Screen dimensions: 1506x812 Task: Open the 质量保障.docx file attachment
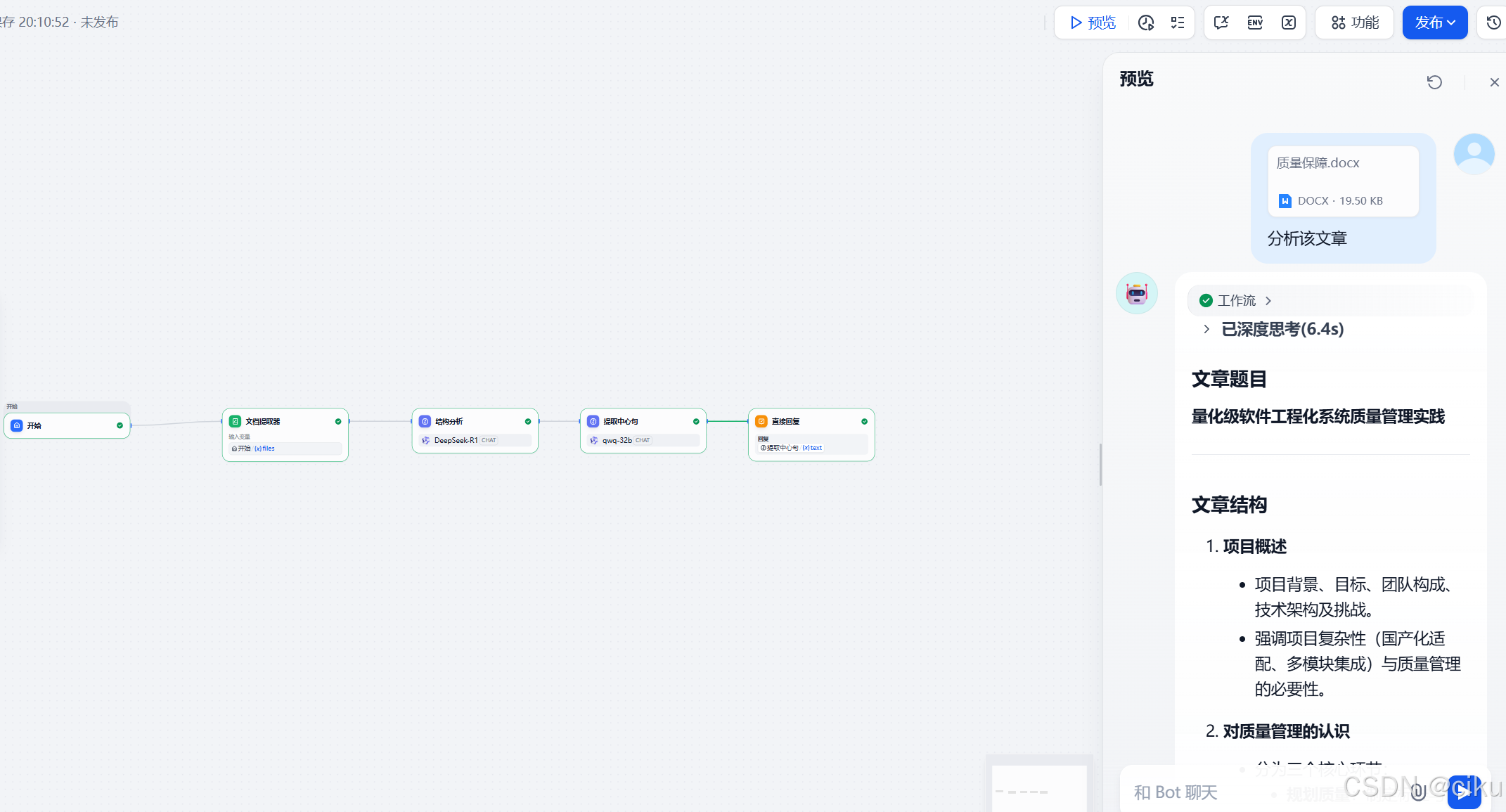[1343, 181]
